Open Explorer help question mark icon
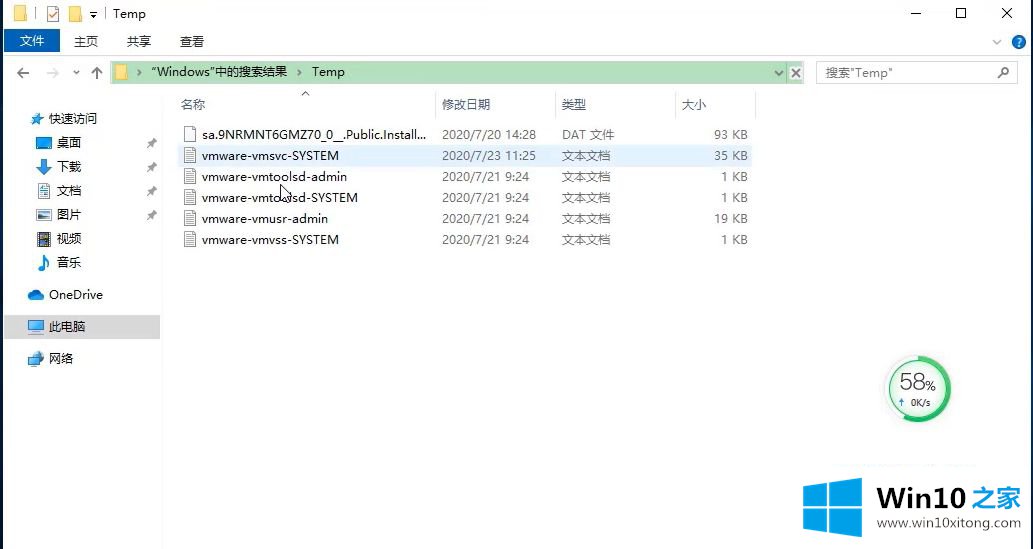This screenshot has height=549, width=1033. click(1018, 42)
